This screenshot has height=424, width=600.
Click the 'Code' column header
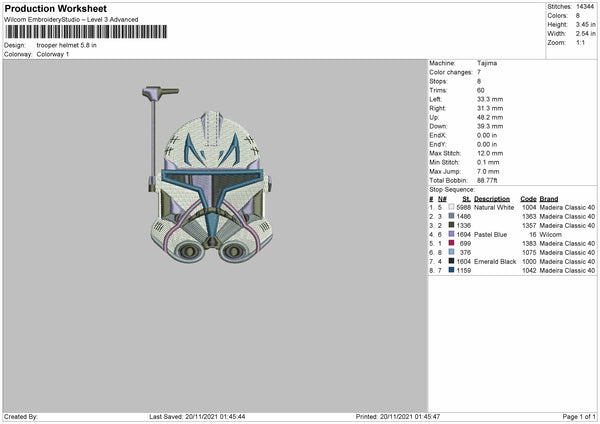(x=528, y=199)
